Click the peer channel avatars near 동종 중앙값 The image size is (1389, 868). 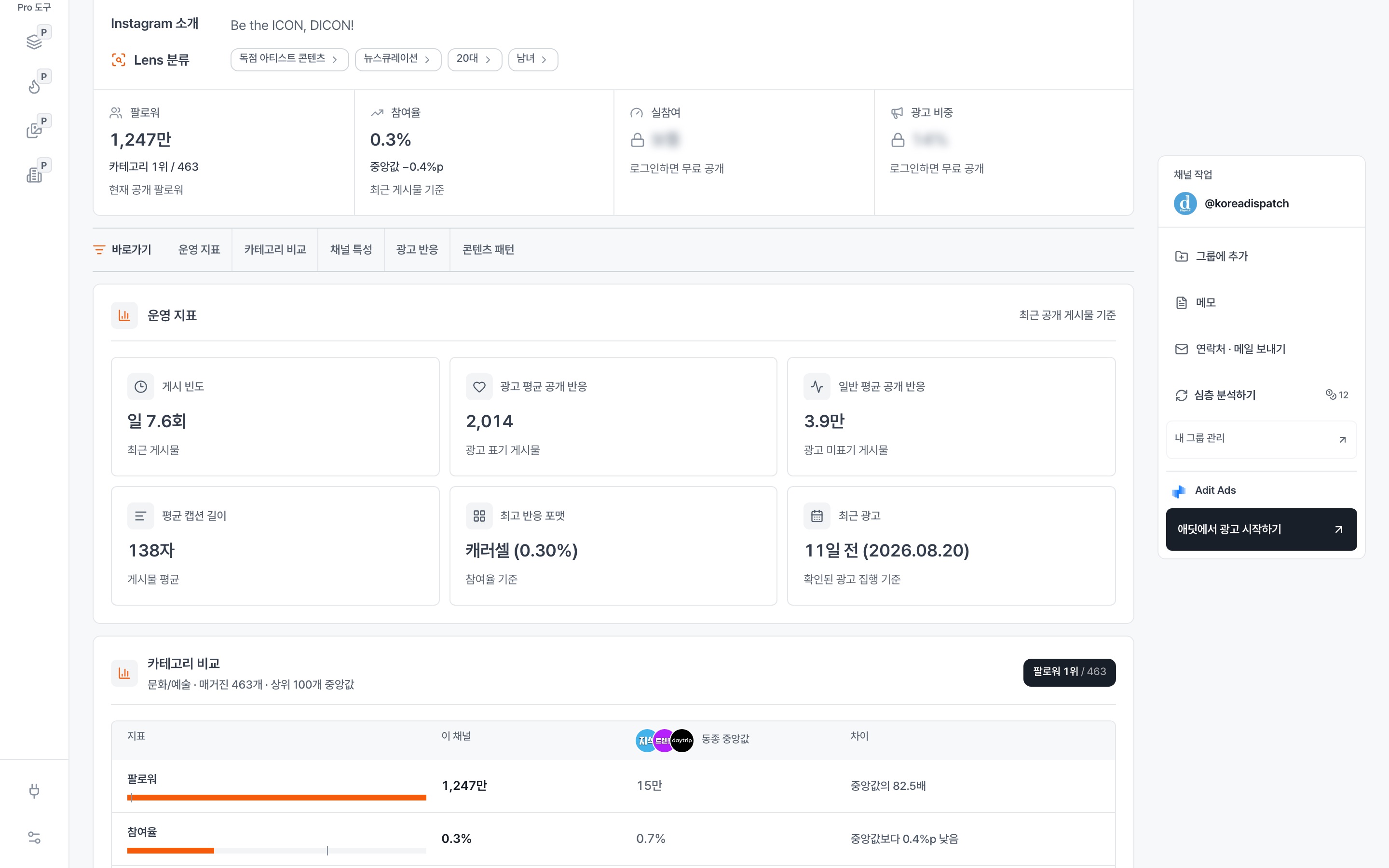pyautogui.click(x=664, y=741)
